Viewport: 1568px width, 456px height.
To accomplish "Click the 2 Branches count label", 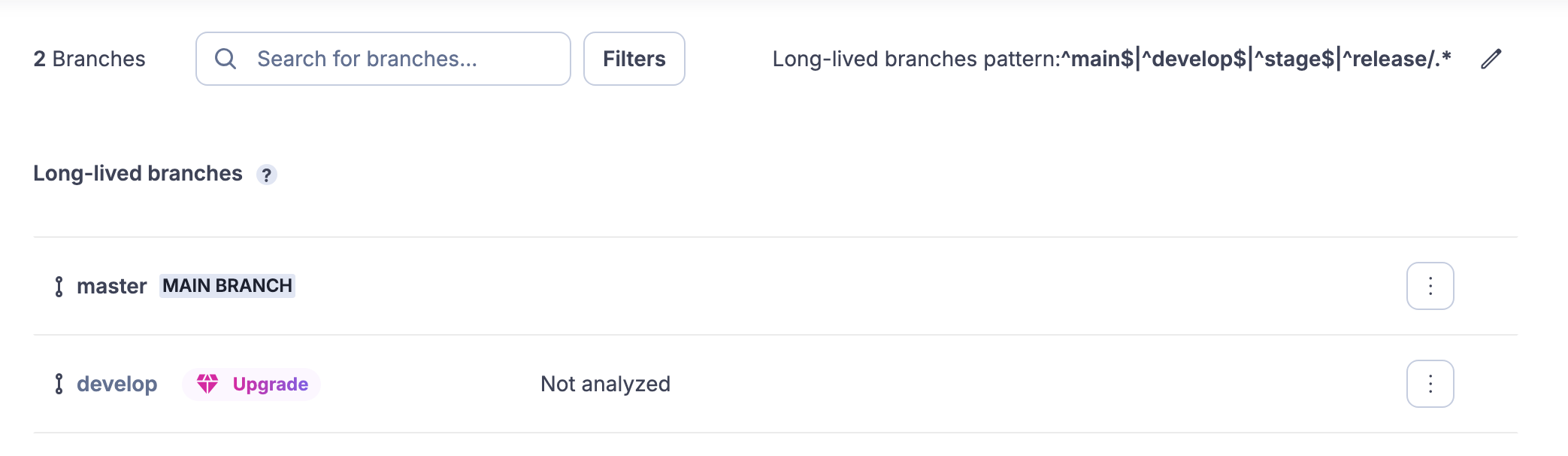I will (89, 59).
